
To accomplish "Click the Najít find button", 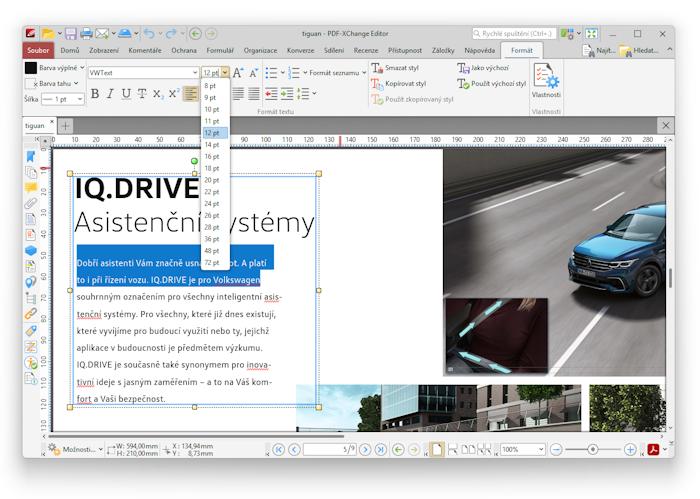I will (599, 50).
